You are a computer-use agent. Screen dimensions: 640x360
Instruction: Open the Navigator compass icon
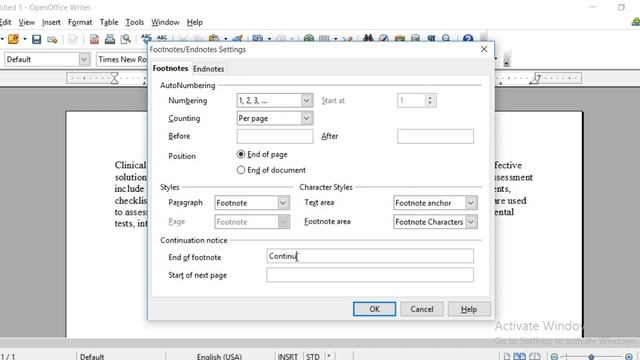point(384,39)
